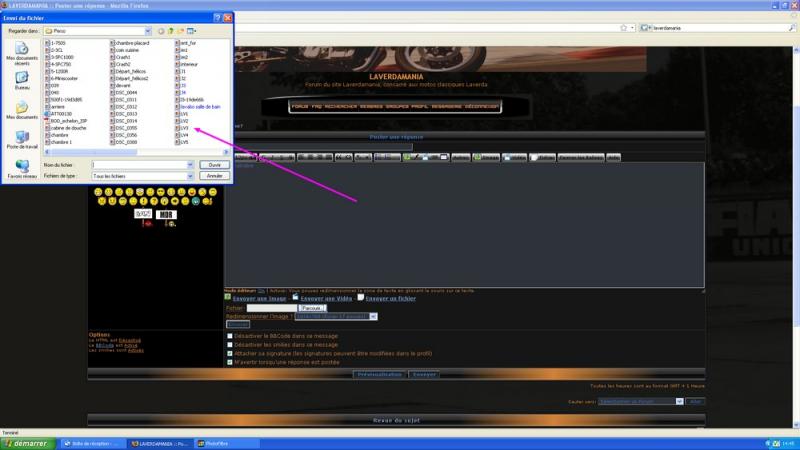This screenshot has width=800, height=450.
Task: Open the Firefox address bar history dropdown arrow
Action: click(632, 28)
